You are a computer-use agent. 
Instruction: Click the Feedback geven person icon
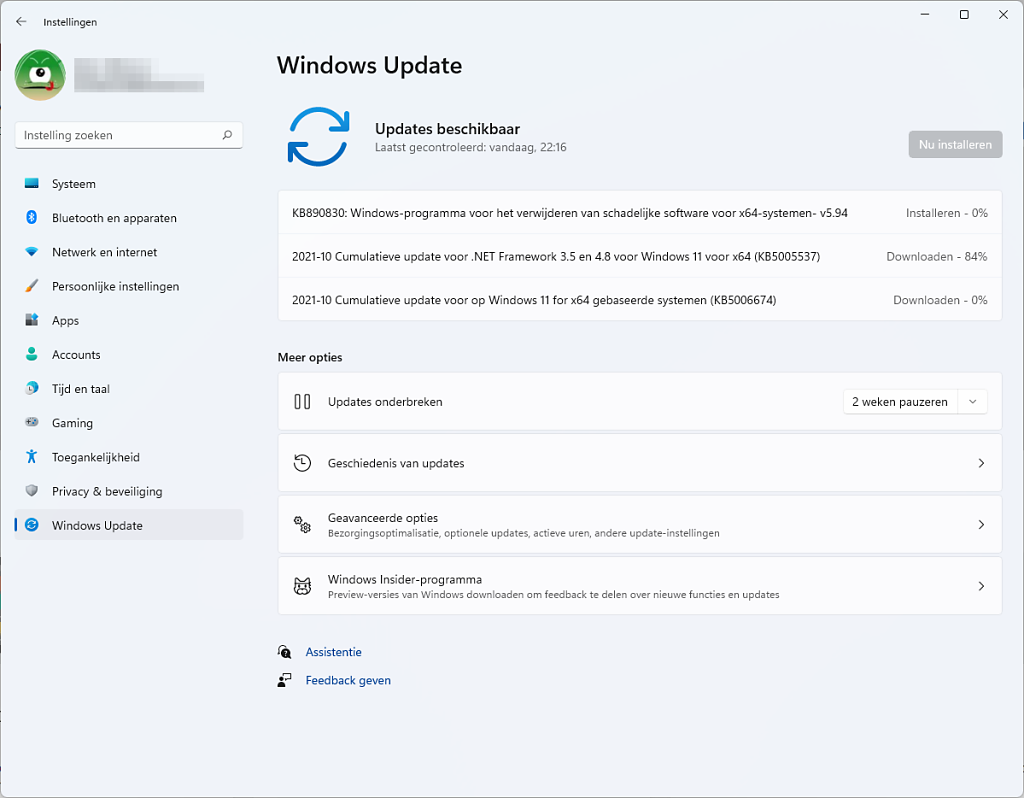pos(284,680)
